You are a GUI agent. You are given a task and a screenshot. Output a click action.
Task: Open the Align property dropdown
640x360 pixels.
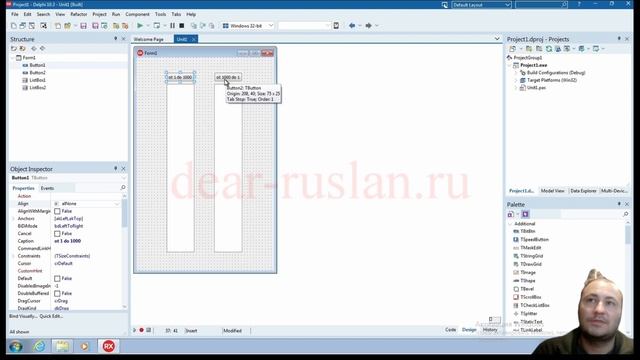(117, 203)
